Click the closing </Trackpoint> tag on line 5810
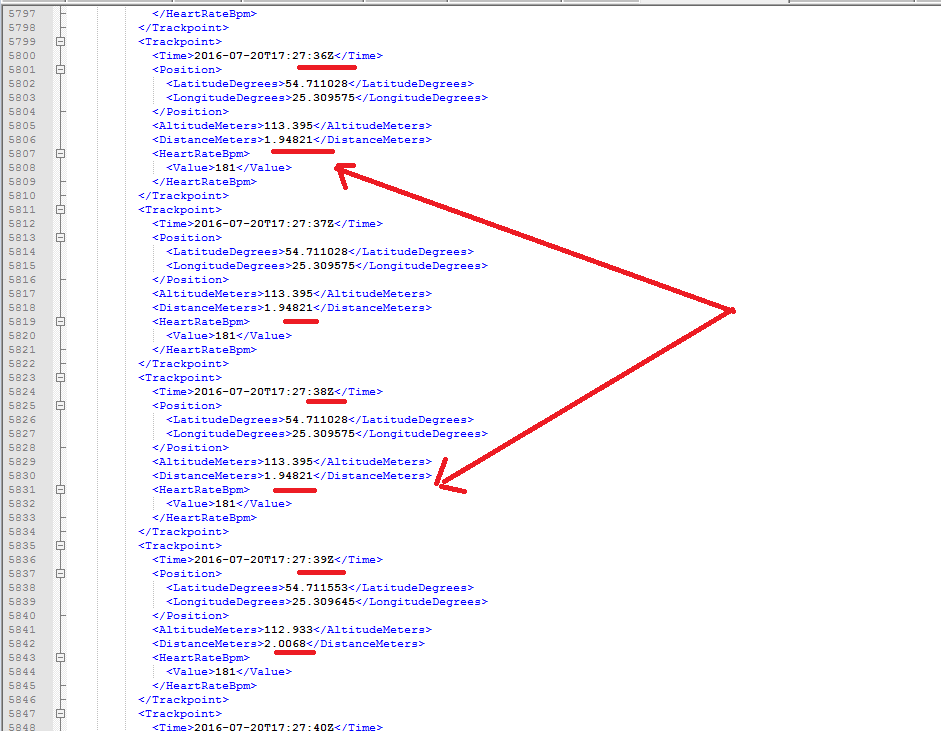 tap(184, 196)
